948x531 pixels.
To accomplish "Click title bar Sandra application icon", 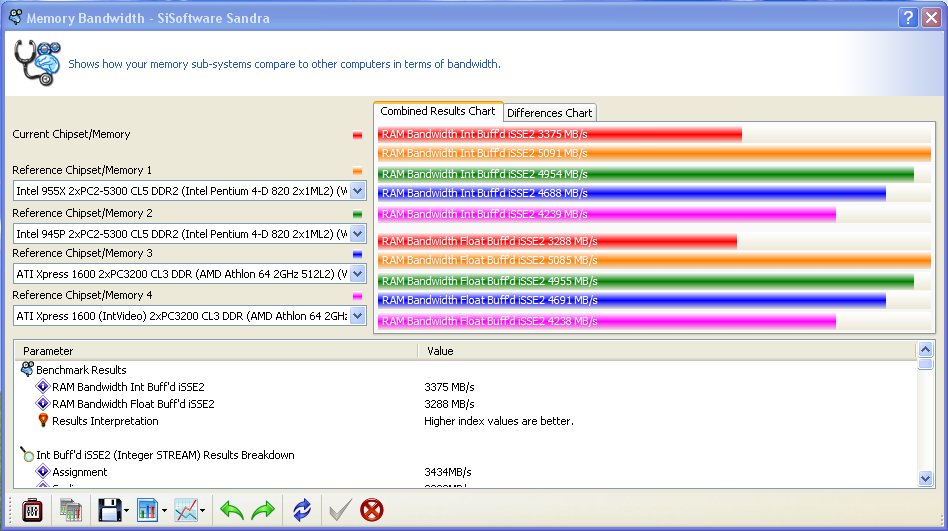I will point(16,17).
